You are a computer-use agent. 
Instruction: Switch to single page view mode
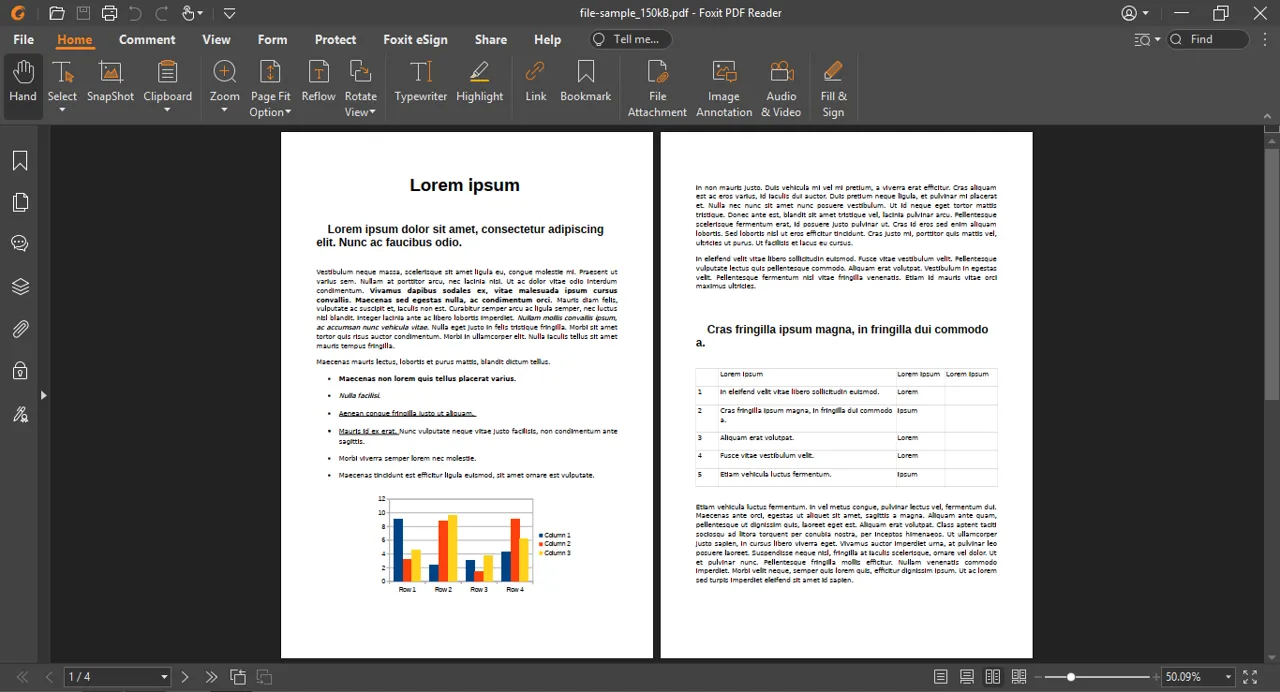tap(941, 677)
